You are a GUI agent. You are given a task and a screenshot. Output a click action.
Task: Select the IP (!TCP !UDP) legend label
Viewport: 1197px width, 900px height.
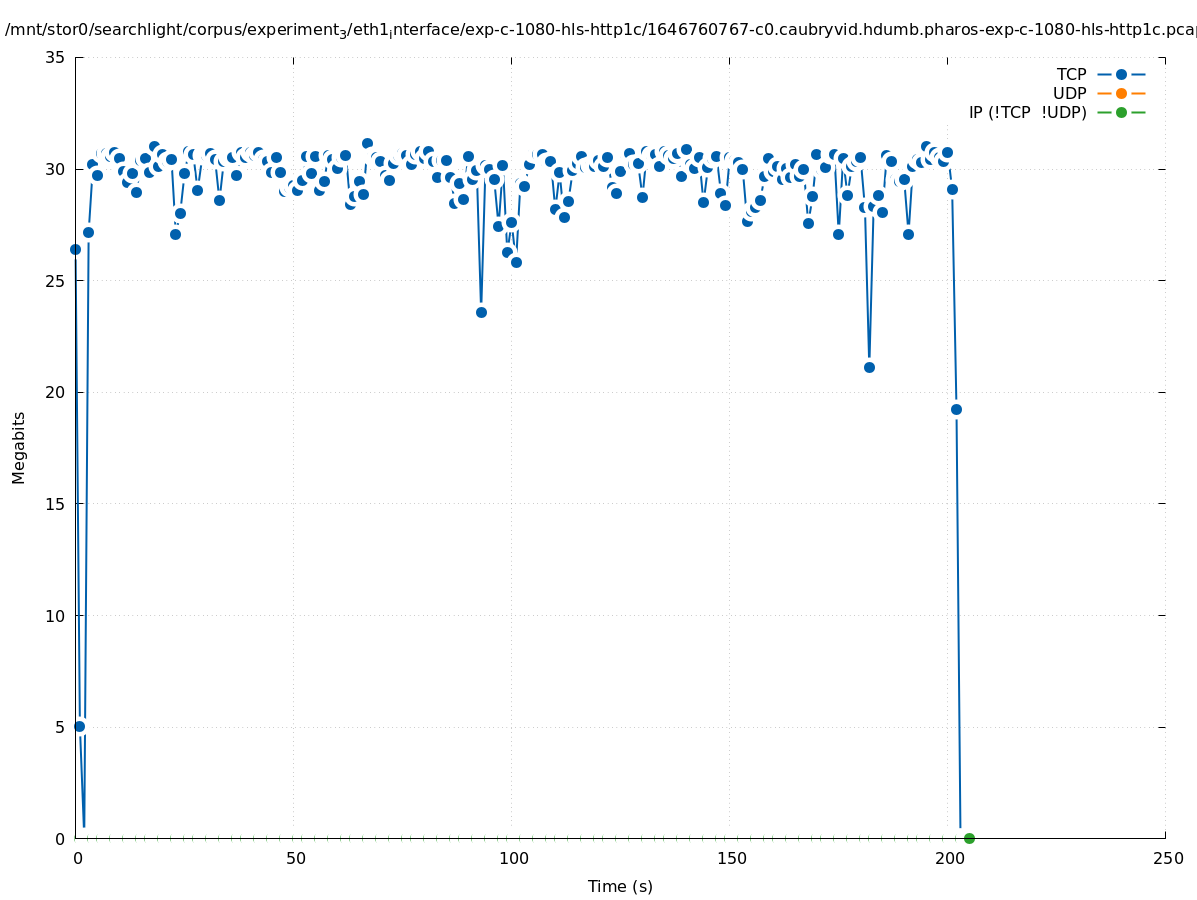pos(1027,113)
